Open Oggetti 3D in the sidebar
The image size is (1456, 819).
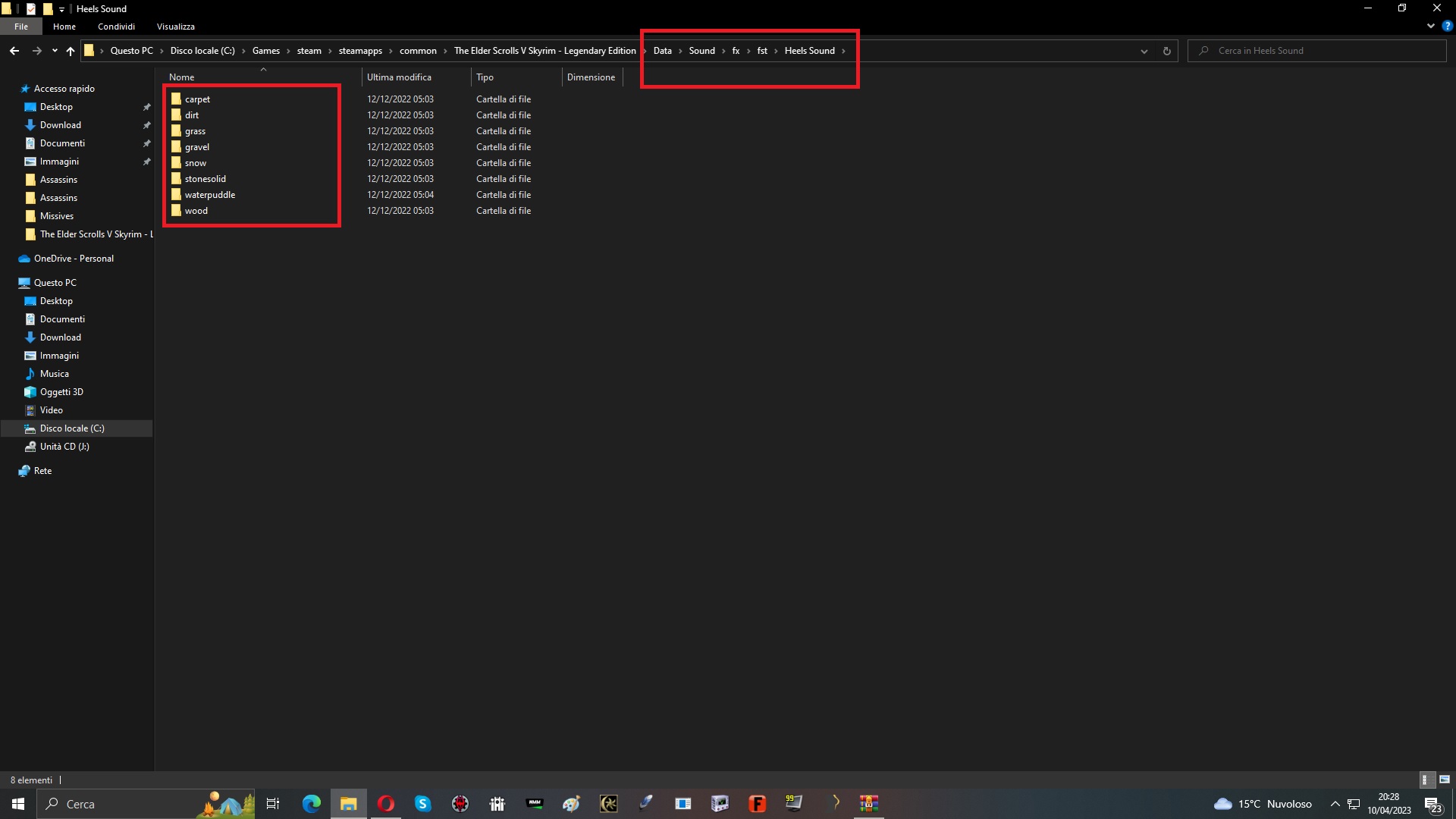61,392
